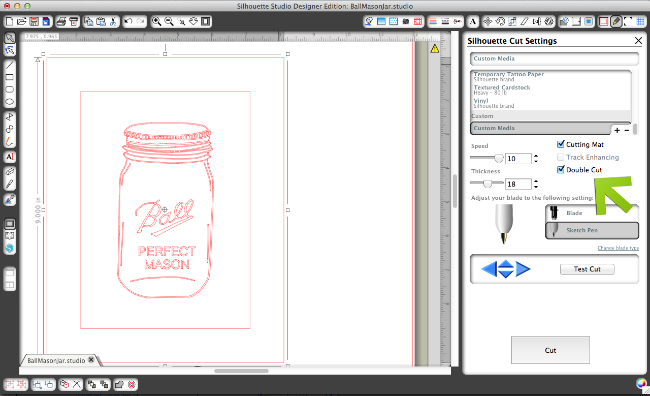This screenshot has width=650, height=396.
Task: Paste using the clipboard Paste icon
Action: click(101, 22)
